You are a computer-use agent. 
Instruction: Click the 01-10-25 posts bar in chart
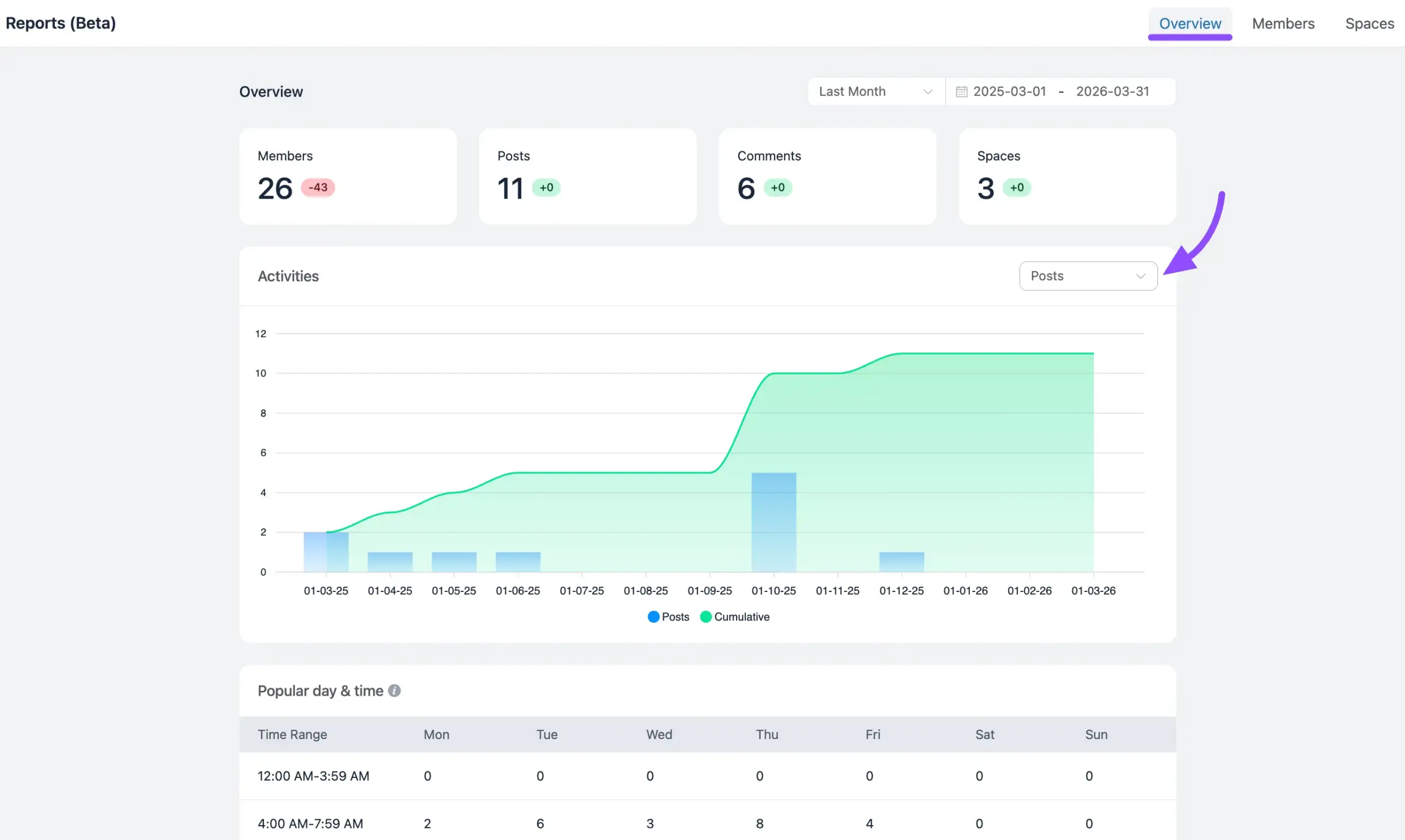coord(773,521)
